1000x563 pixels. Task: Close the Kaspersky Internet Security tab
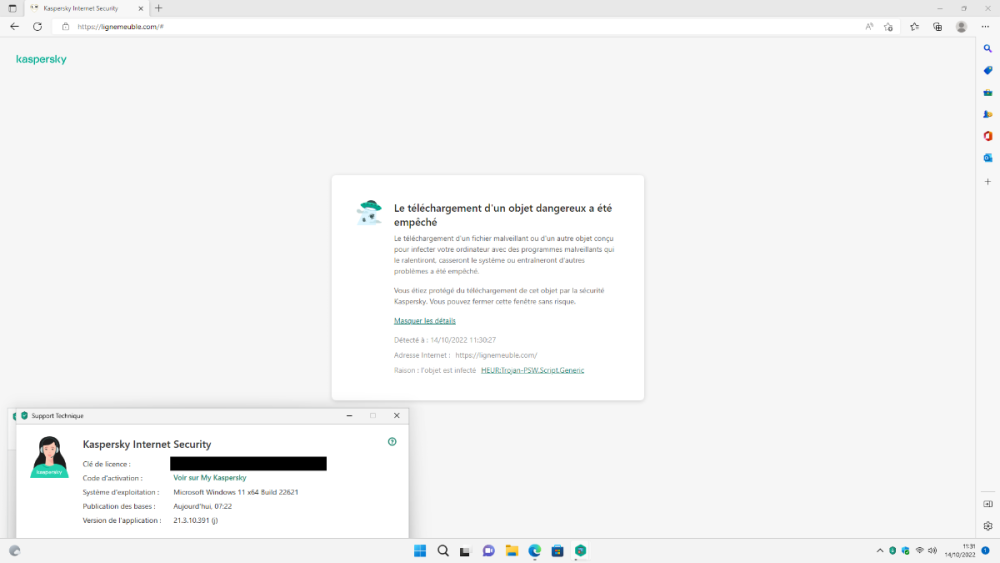point(141,8)
